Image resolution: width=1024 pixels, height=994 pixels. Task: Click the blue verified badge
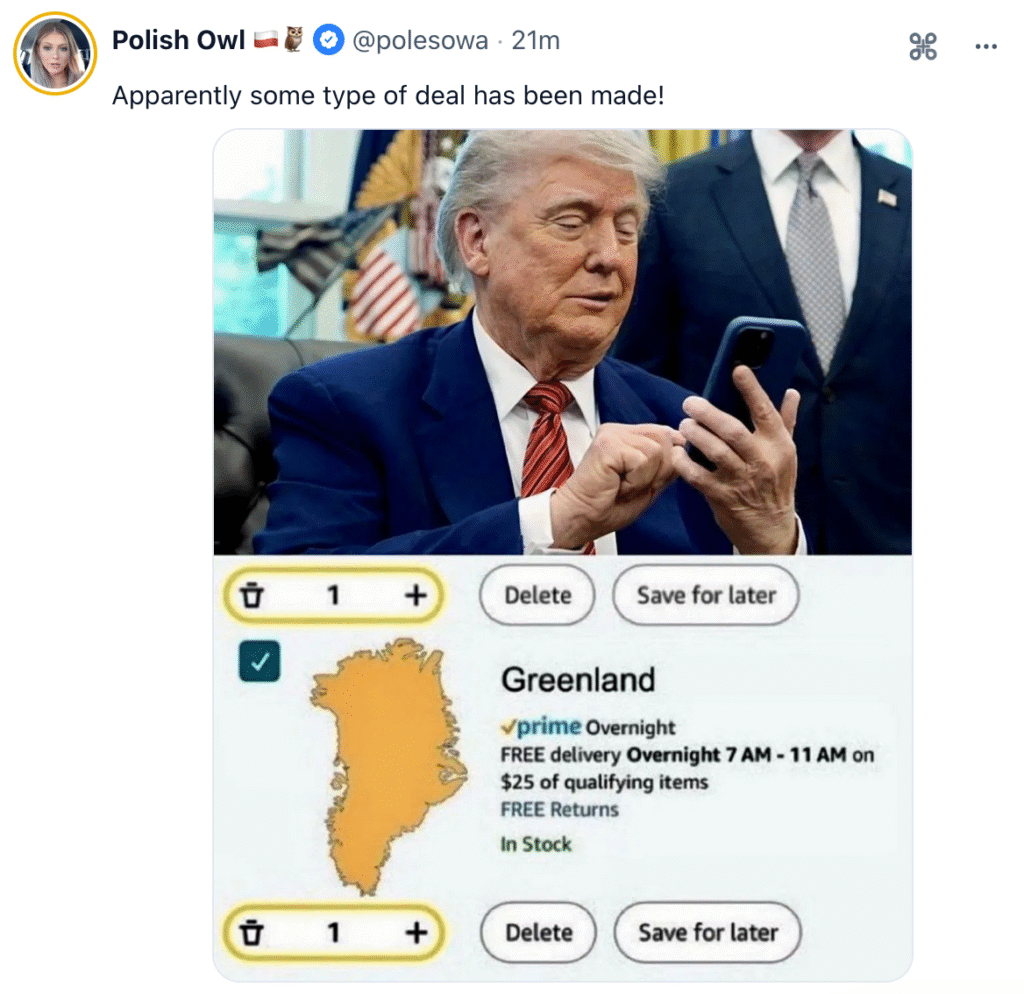click(x=327, y=41)
